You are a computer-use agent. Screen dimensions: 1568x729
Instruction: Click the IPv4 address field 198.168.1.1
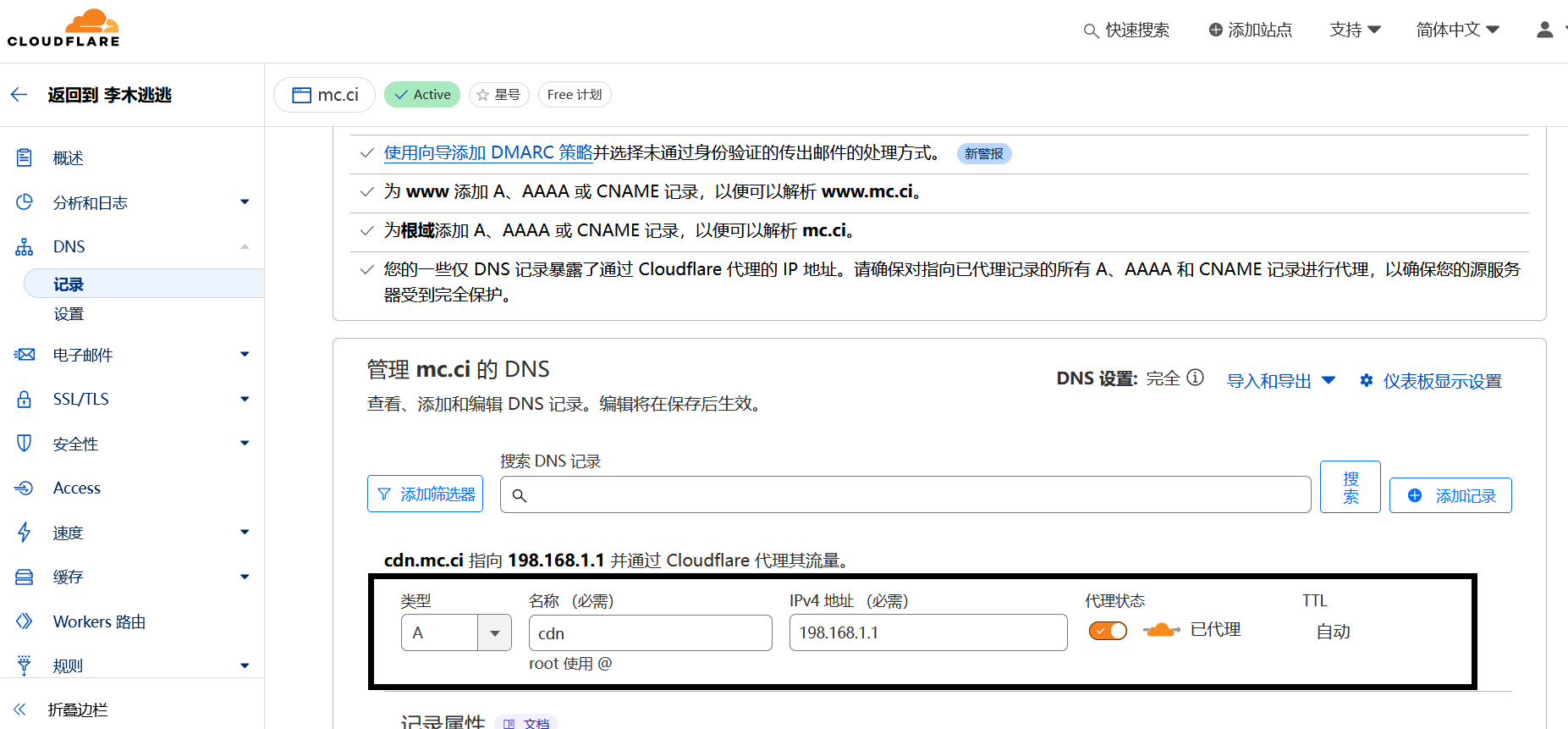point(928,632)
